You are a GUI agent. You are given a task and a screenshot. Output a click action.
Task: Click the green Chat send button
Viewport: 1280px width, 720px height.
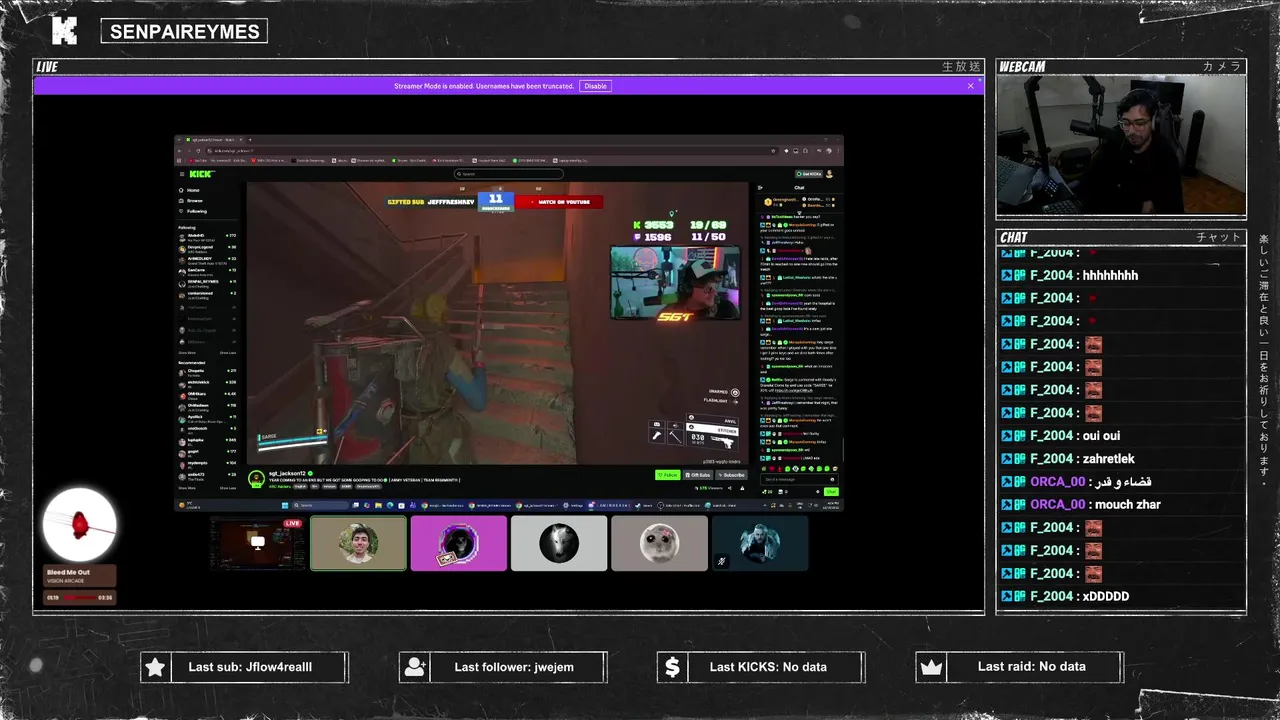pyautogui.click(x=831, y=491)
